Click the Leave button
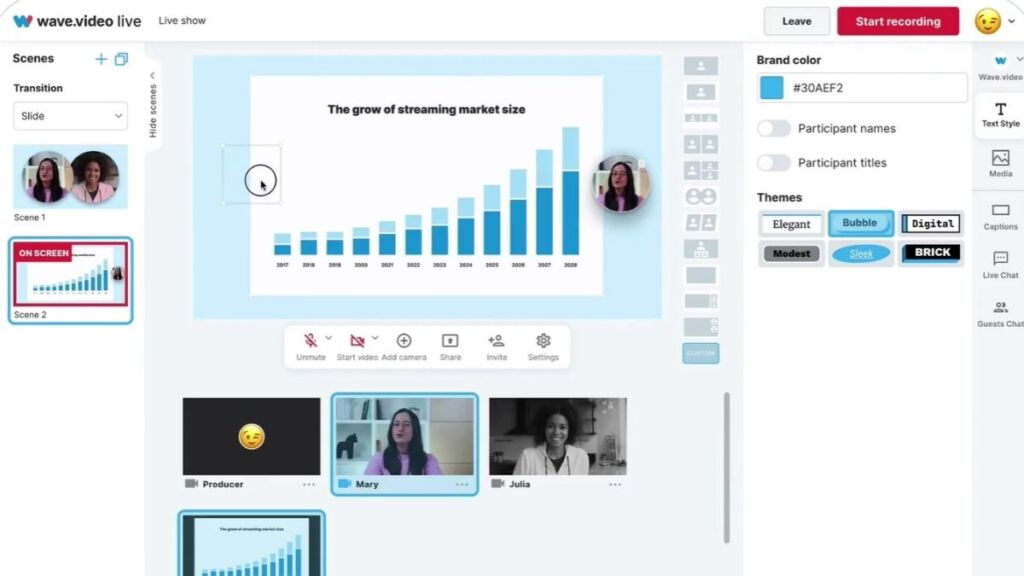1024x576 pixels. (796, 21)
